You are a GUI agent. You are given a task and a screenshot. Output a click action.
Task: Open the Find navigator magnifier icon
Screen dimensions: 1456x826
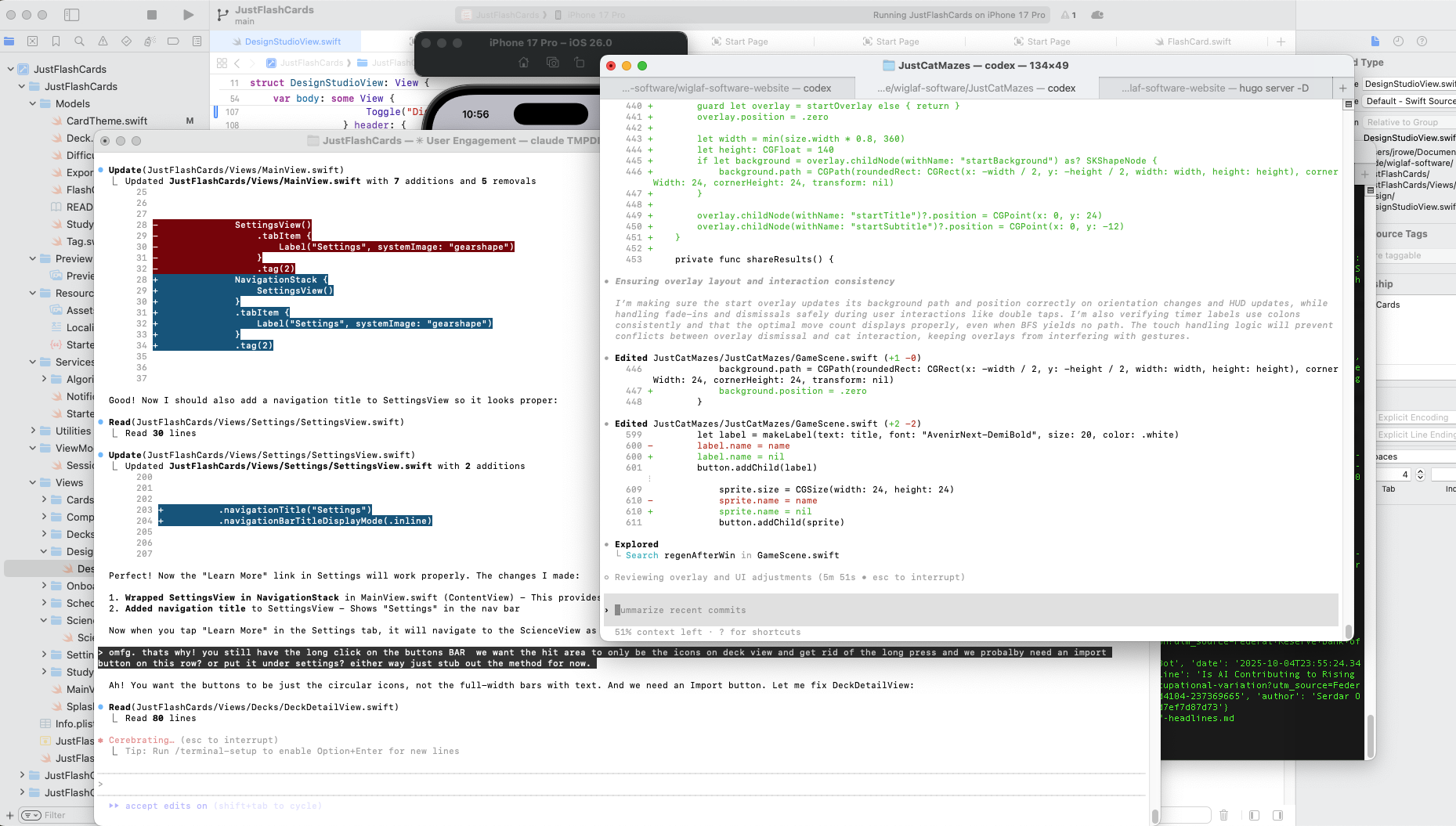click(x=79, y=41)
